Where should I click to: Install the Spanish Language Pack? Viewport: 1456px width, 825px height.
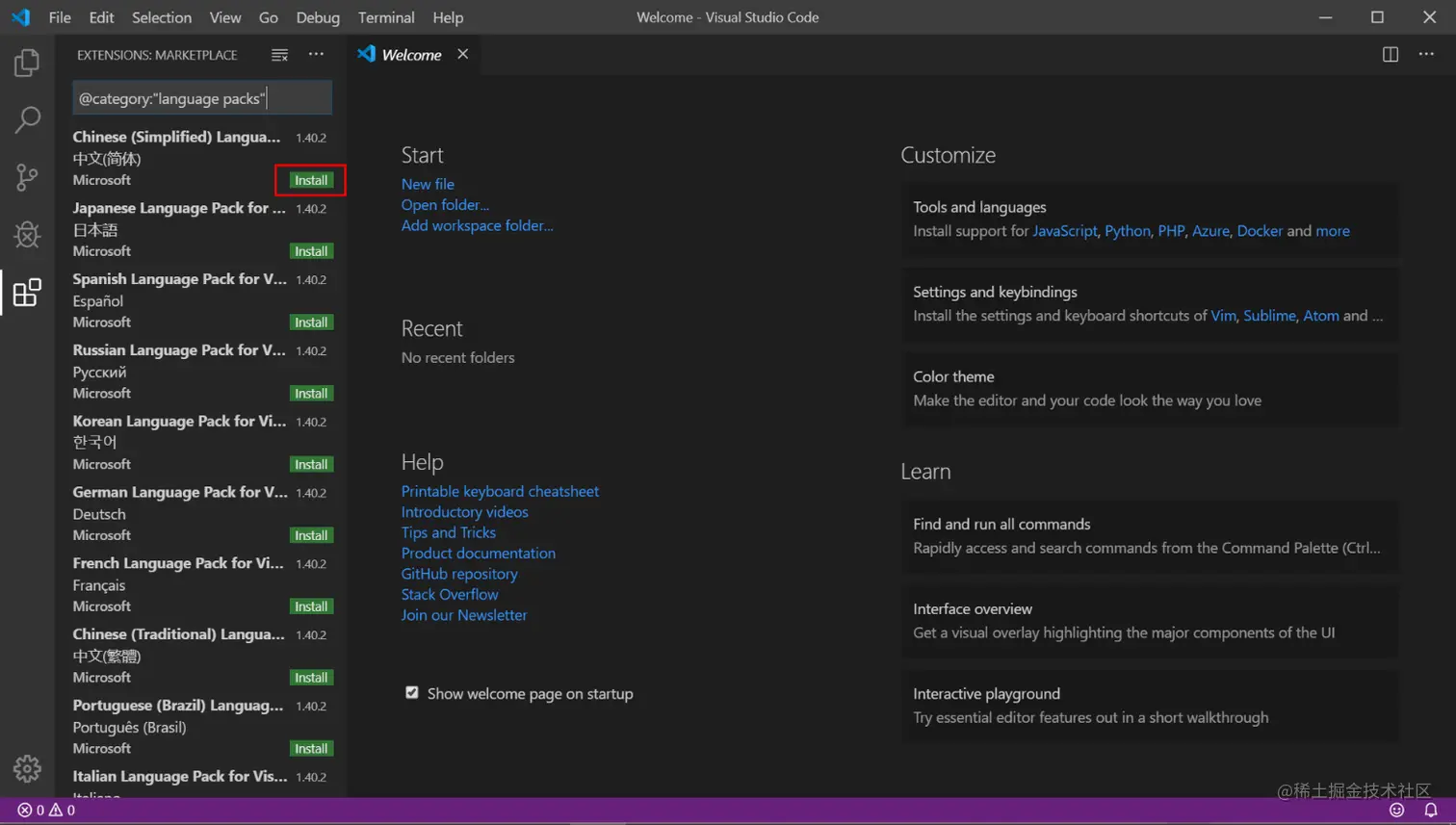pyautogui.click(x=311, y=322)
